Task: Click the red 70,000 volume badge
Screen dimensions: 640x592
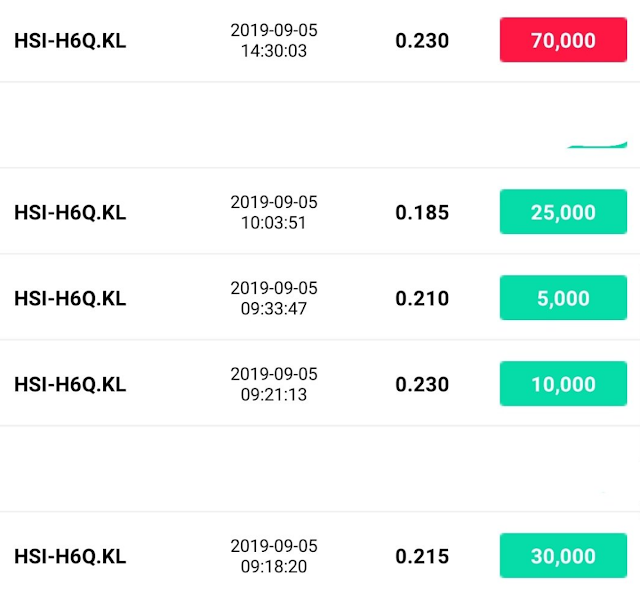Action: [563, 40]
